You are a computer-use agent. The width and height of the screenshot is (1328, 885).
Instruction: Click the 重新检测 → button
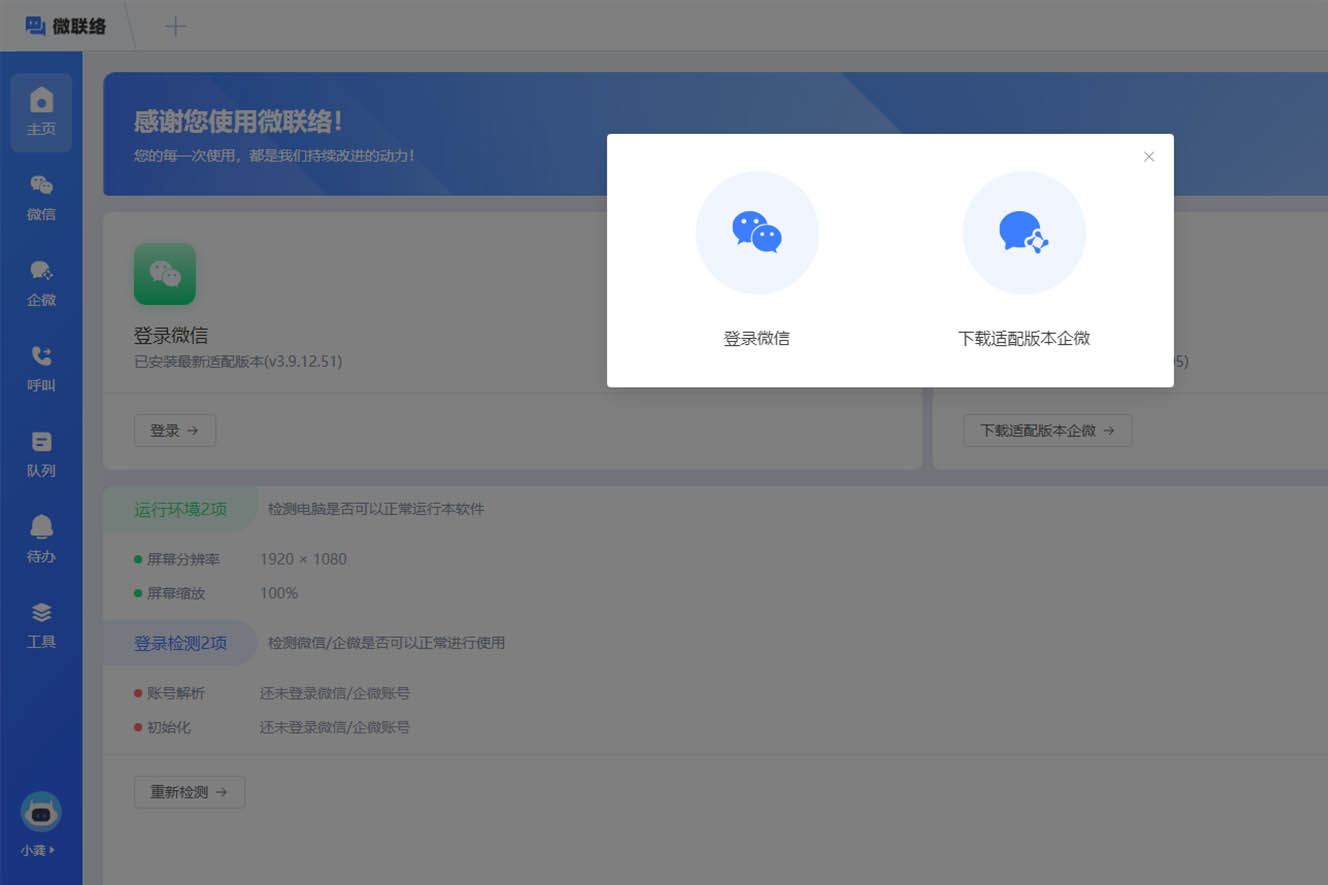pos(189,792)
